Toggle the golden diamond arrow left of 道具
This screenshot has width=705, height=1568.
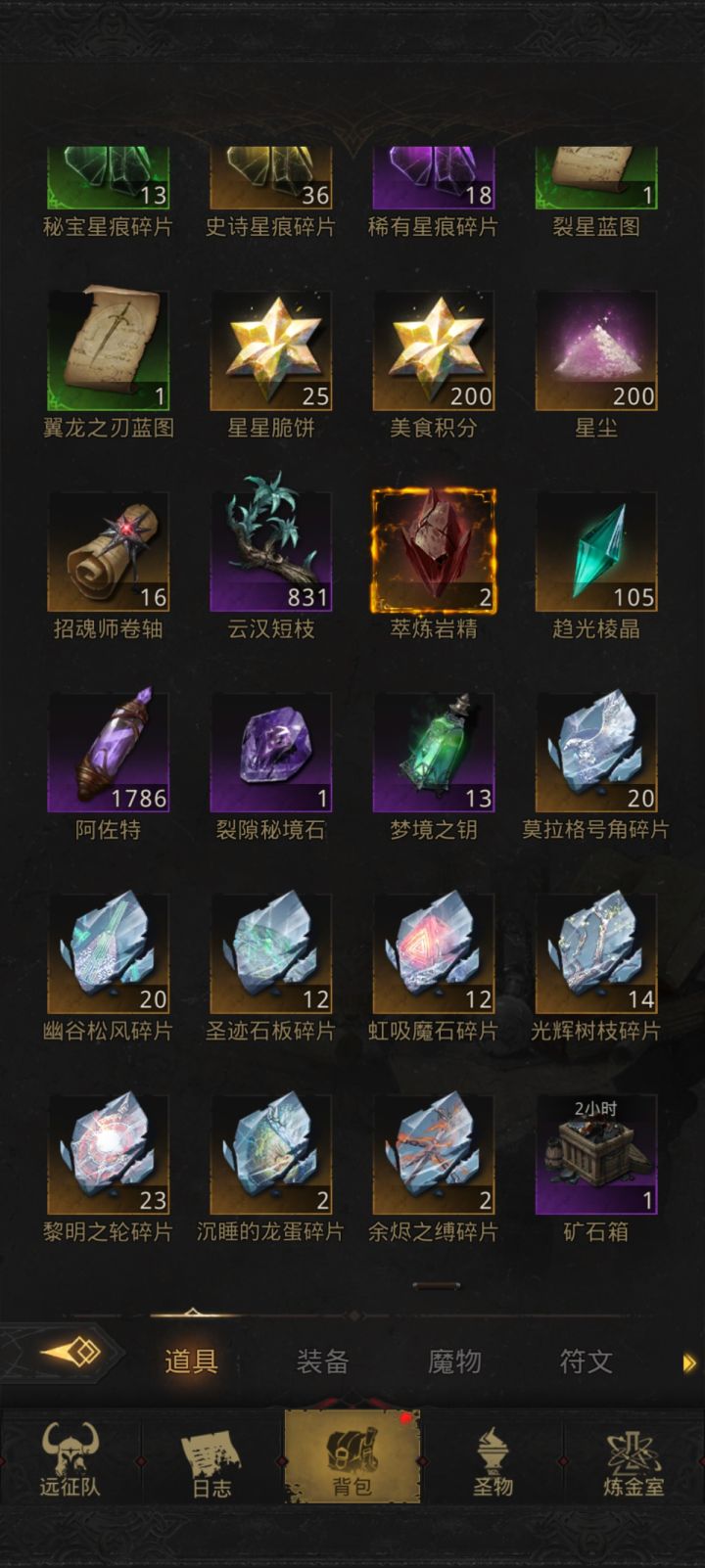69,1354
